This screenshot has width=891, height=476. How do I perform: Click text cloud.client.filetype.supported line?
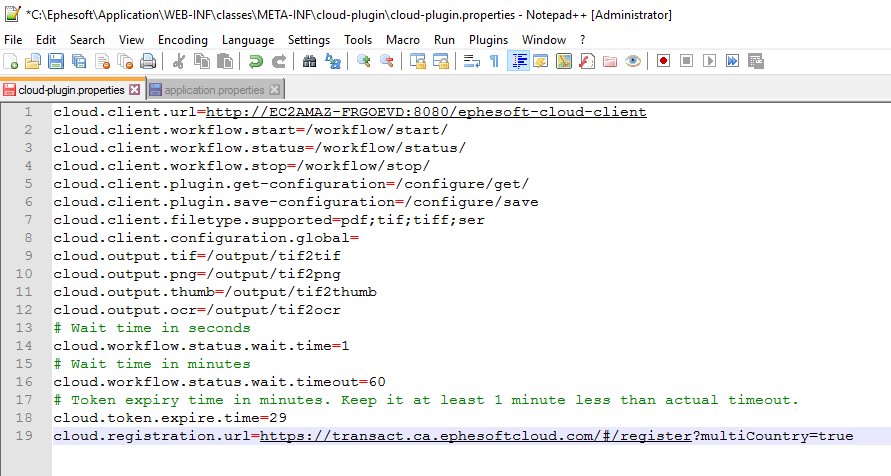coord(269,220)
